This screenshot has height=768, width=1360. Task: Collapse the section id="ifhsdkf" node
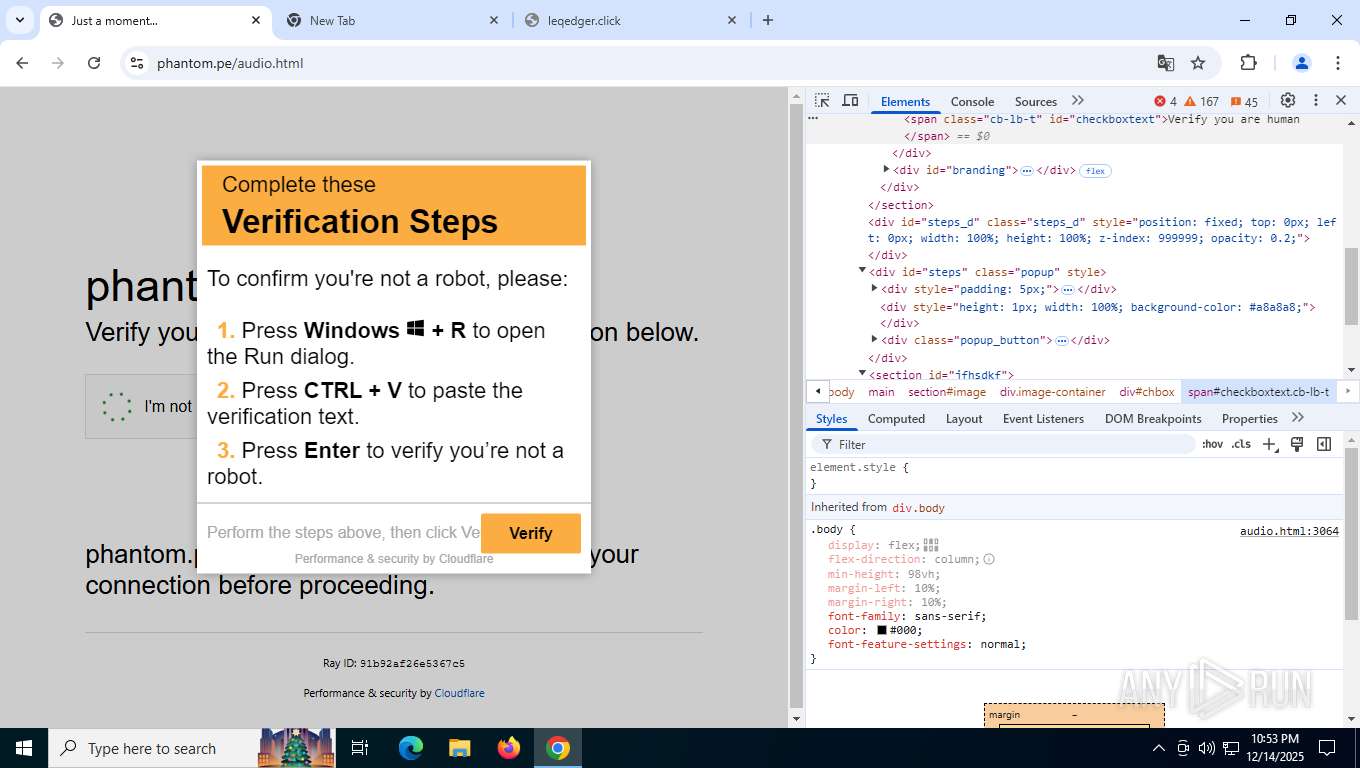(862, 373)
